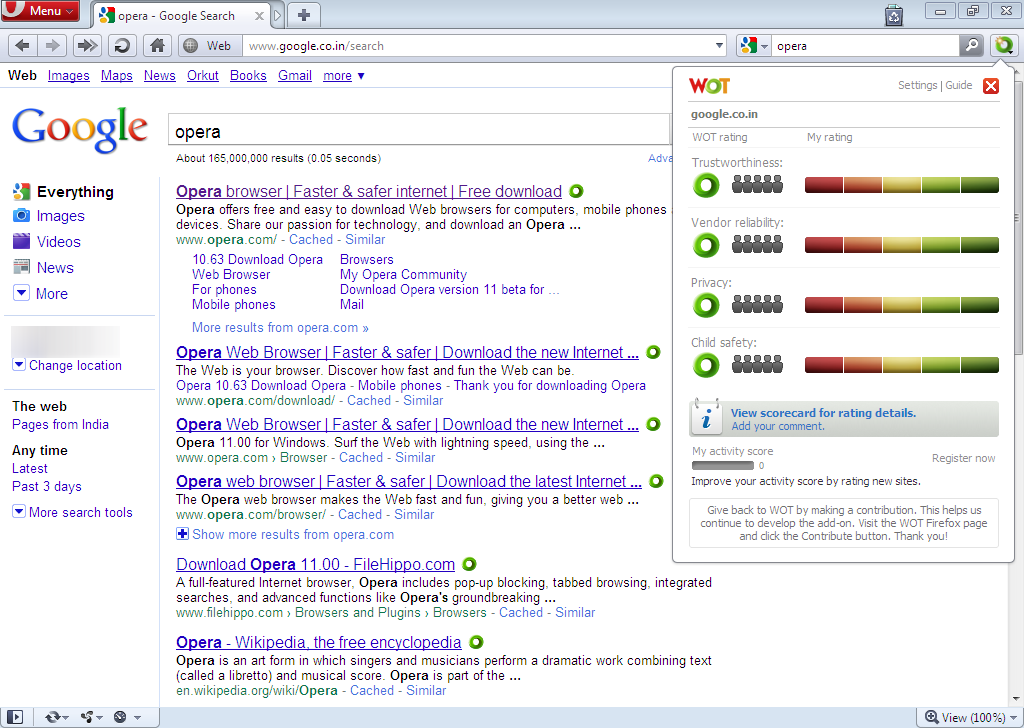Set my Trustworthiness rating on color bar
Image resolution: width=1024 pixels, height=728 pixels.
pyautogui.click(x=901, y=185)
